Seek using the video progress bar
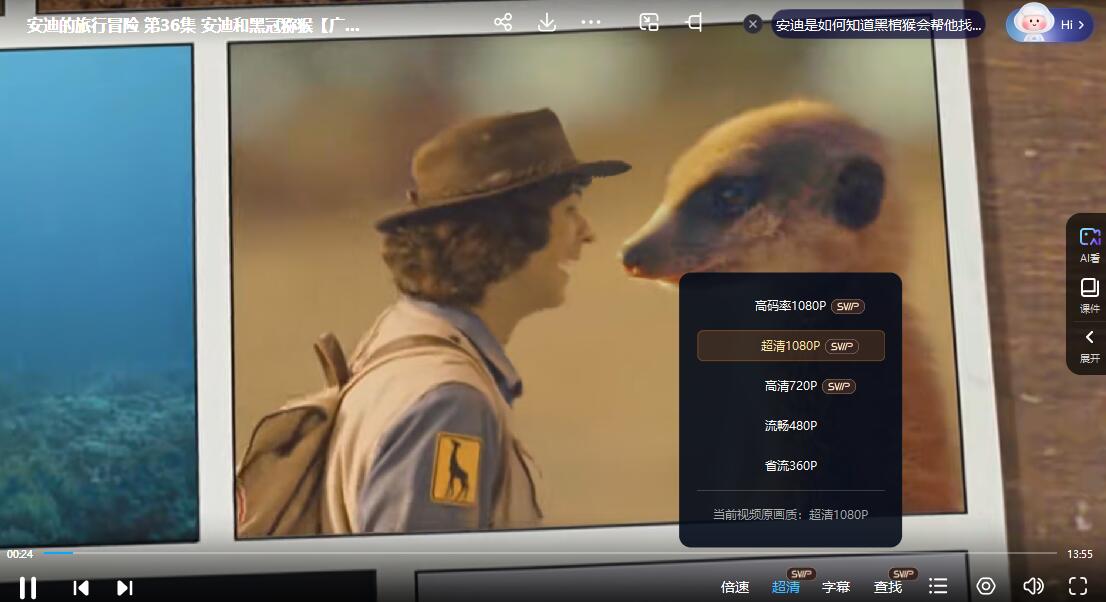The width and height of the screenshot is (1106, 602). (550, 553)
